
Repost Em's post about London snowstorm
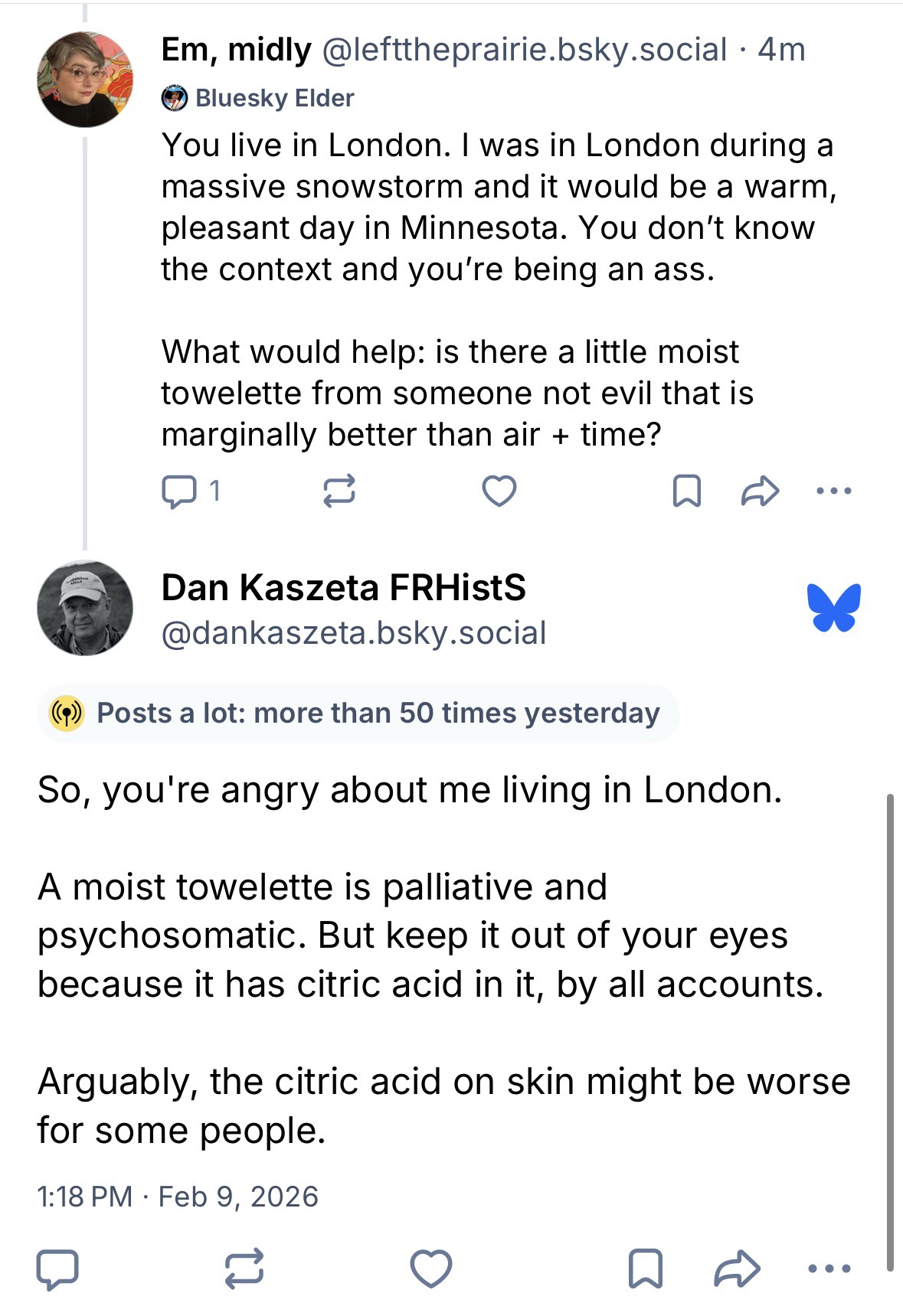(339, 491)
